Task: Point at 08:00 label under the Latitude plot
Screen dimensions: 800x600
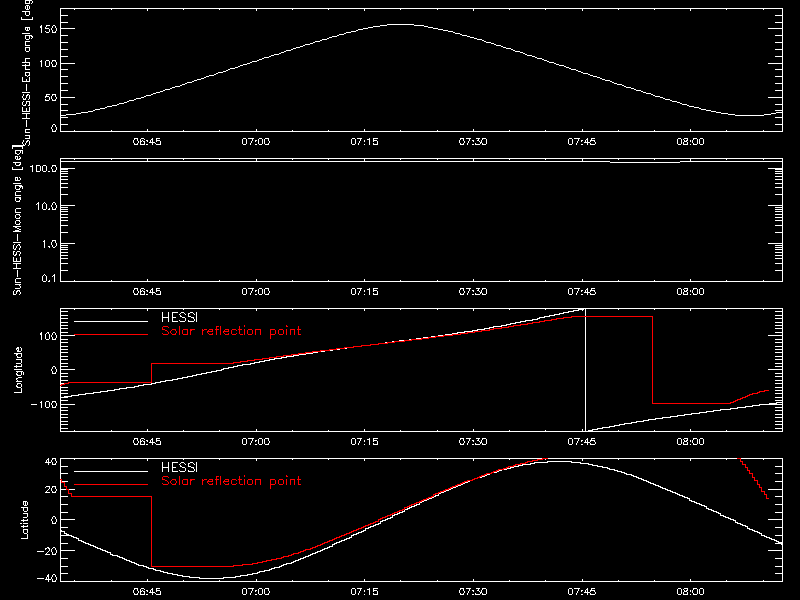Action: (690, 591)
